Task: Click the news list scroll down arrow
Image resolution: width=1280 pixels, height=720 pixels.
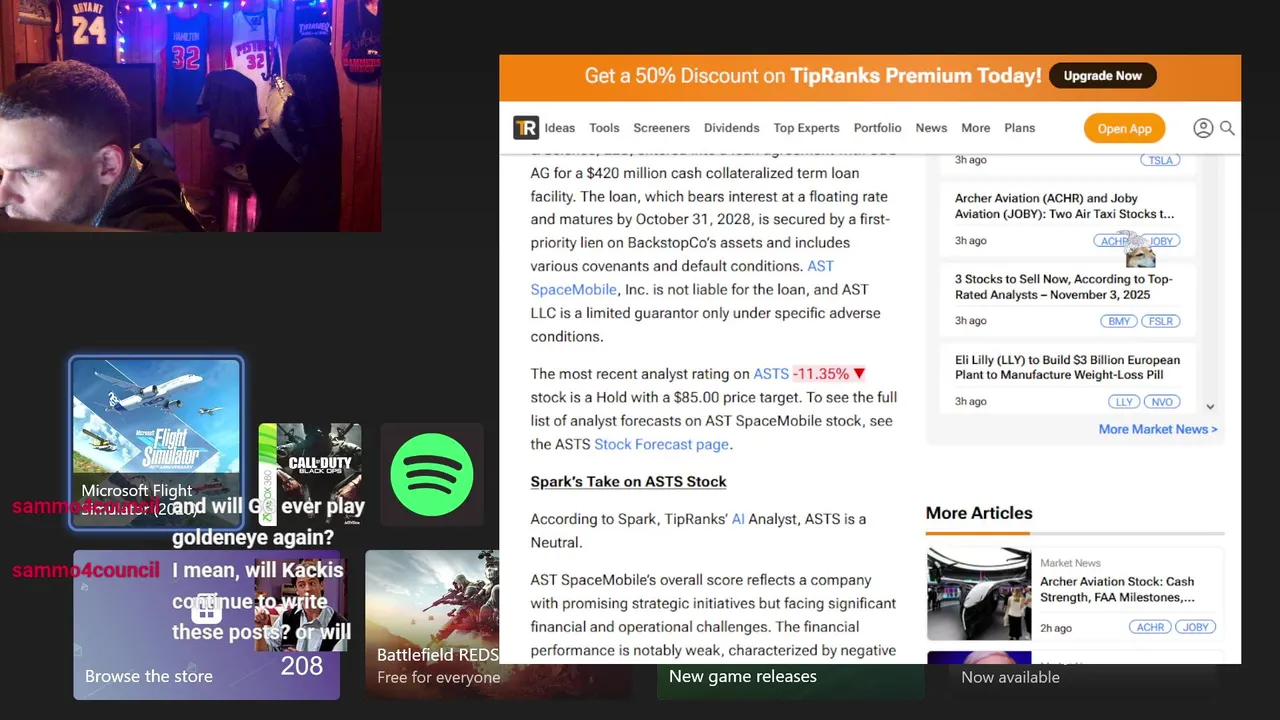Action: [1210, 407]
